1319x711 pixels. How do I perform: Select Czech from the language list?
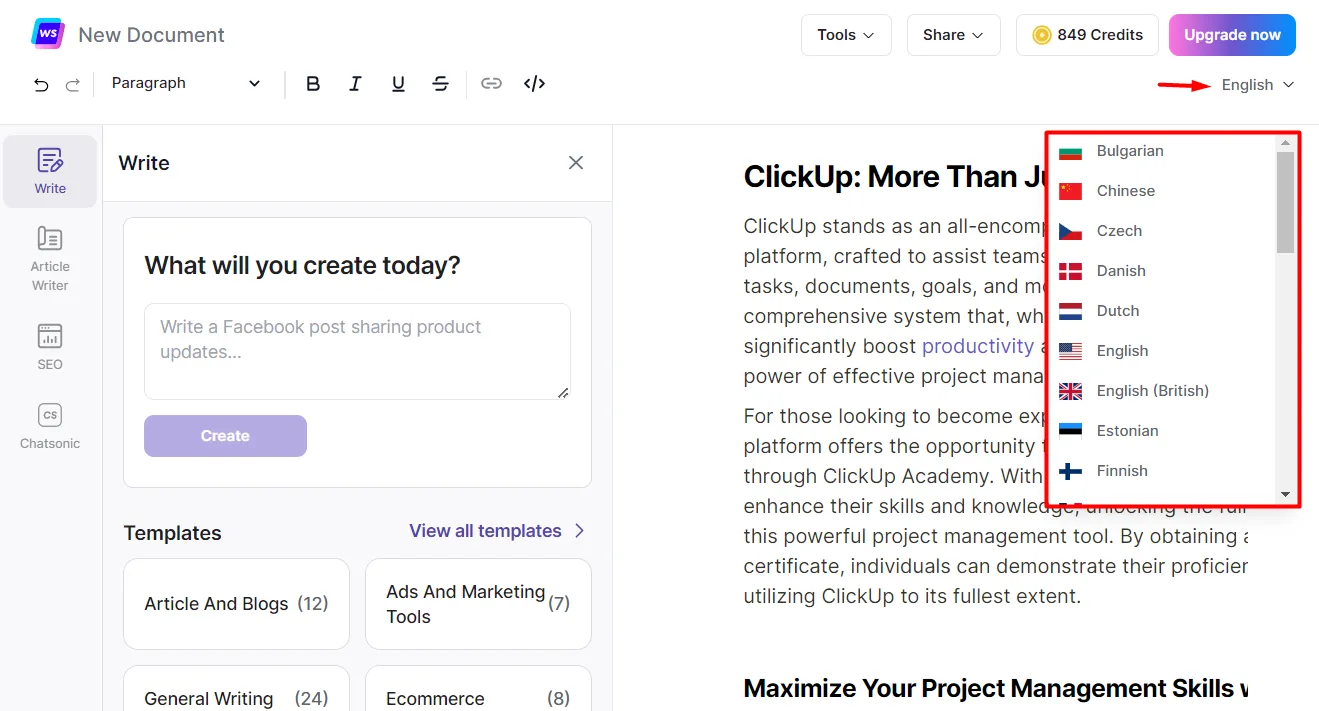point(1162,231)
